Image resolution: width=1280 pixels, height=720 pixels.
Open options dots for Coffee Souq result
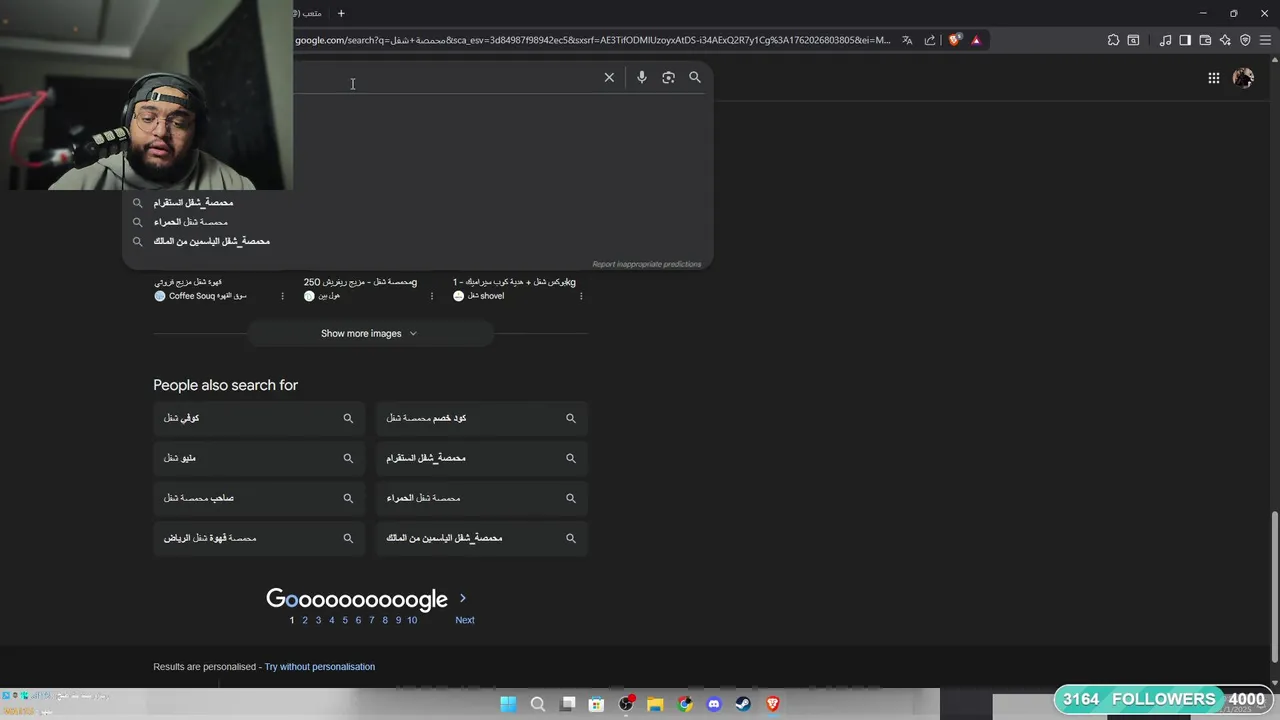point(282,296)
